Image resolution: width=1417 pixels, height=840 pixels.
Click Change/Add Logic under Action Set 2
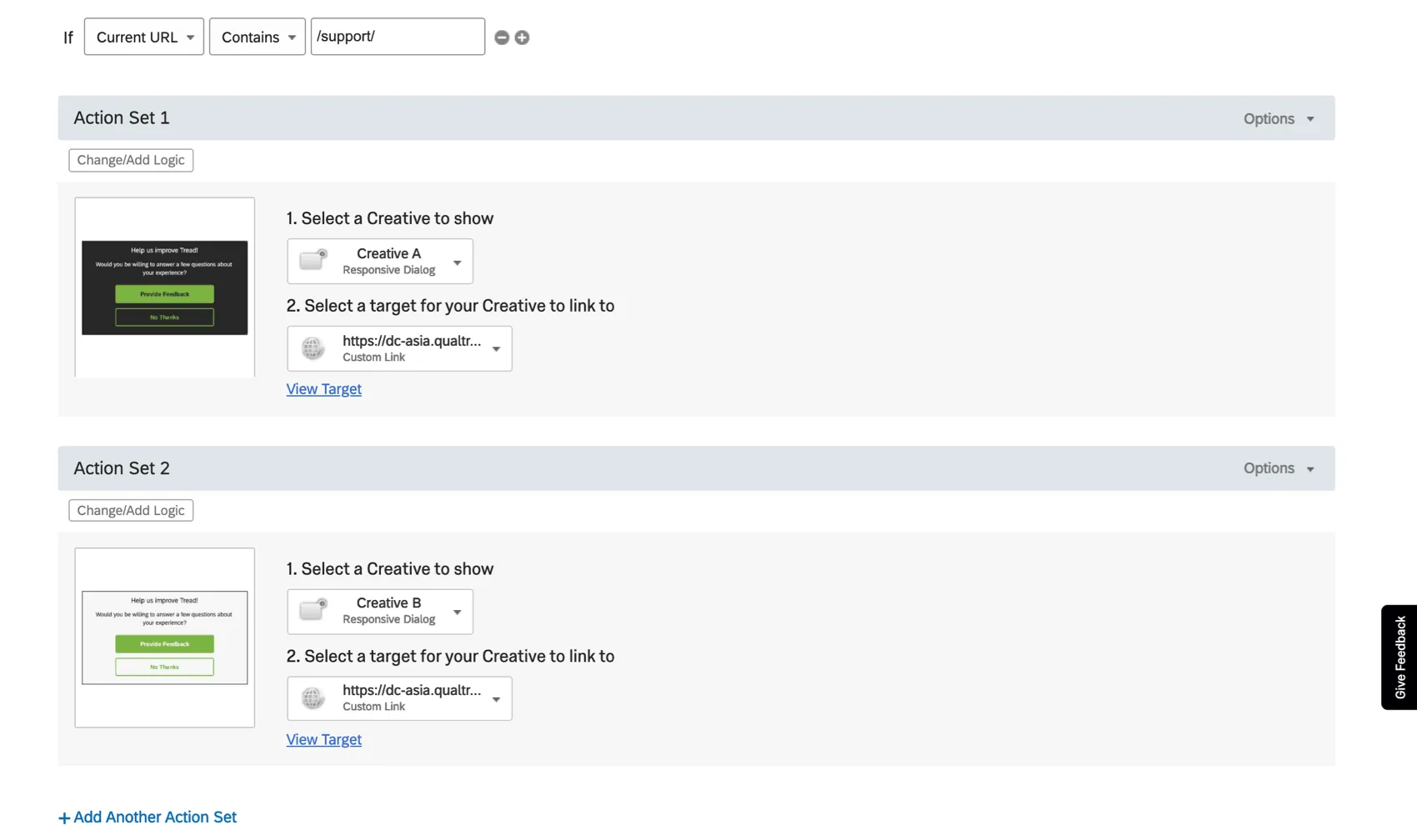[x=131, y=510]
